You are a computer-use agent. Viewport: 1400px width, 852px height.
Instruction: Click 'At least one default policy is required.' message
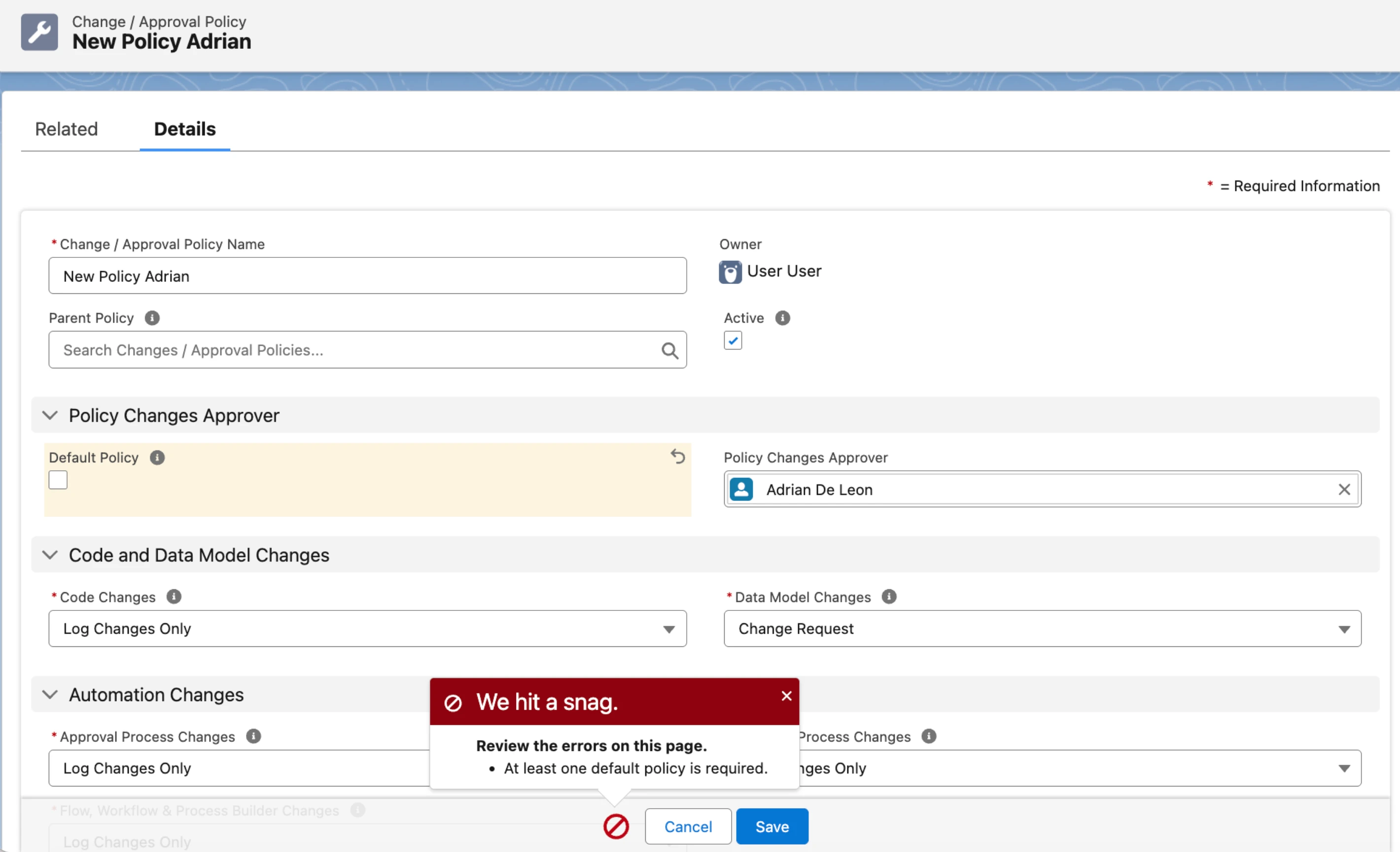[636, 769]
